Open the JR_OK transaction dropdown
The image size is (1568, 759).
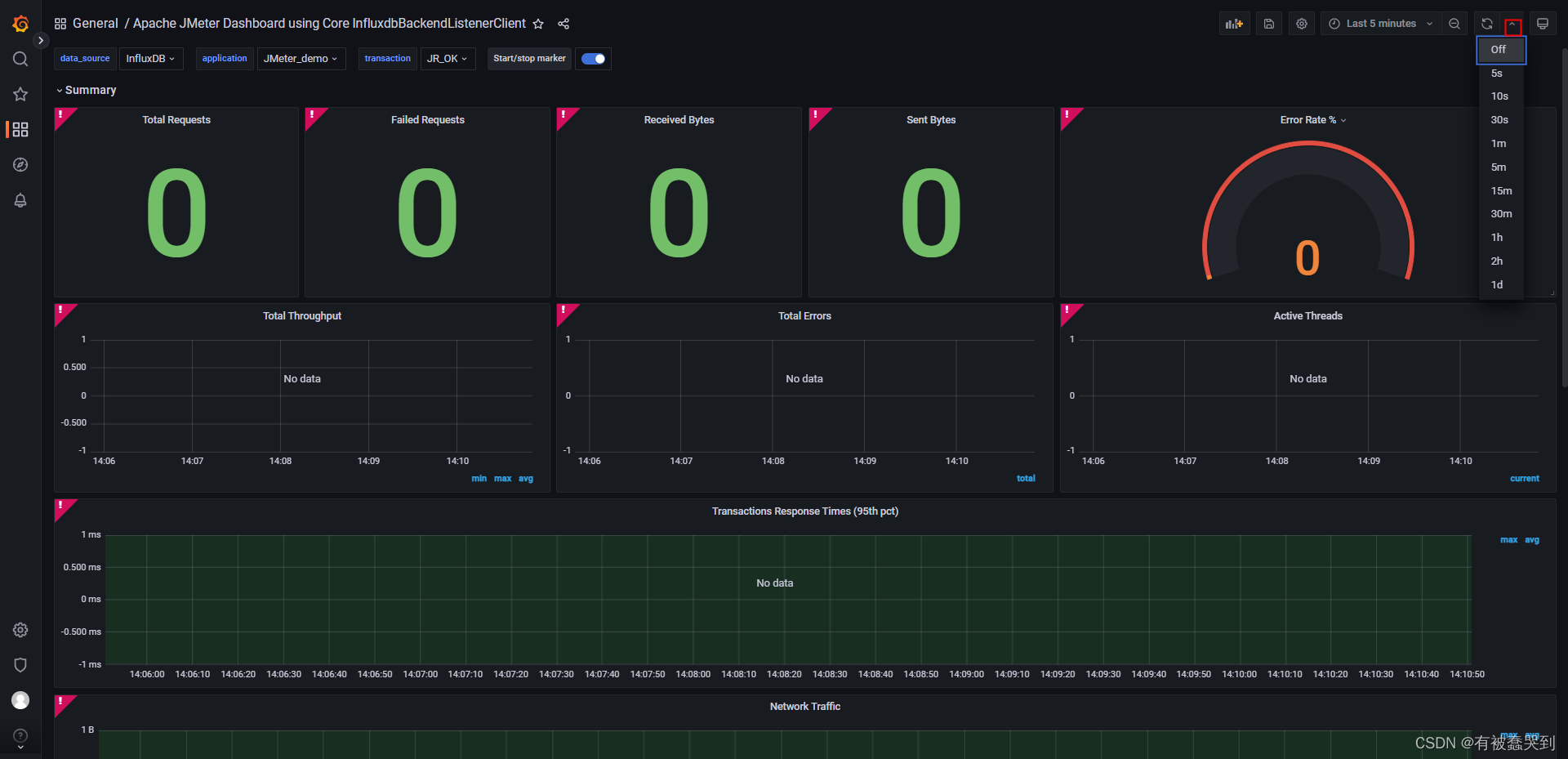point(448,59)
